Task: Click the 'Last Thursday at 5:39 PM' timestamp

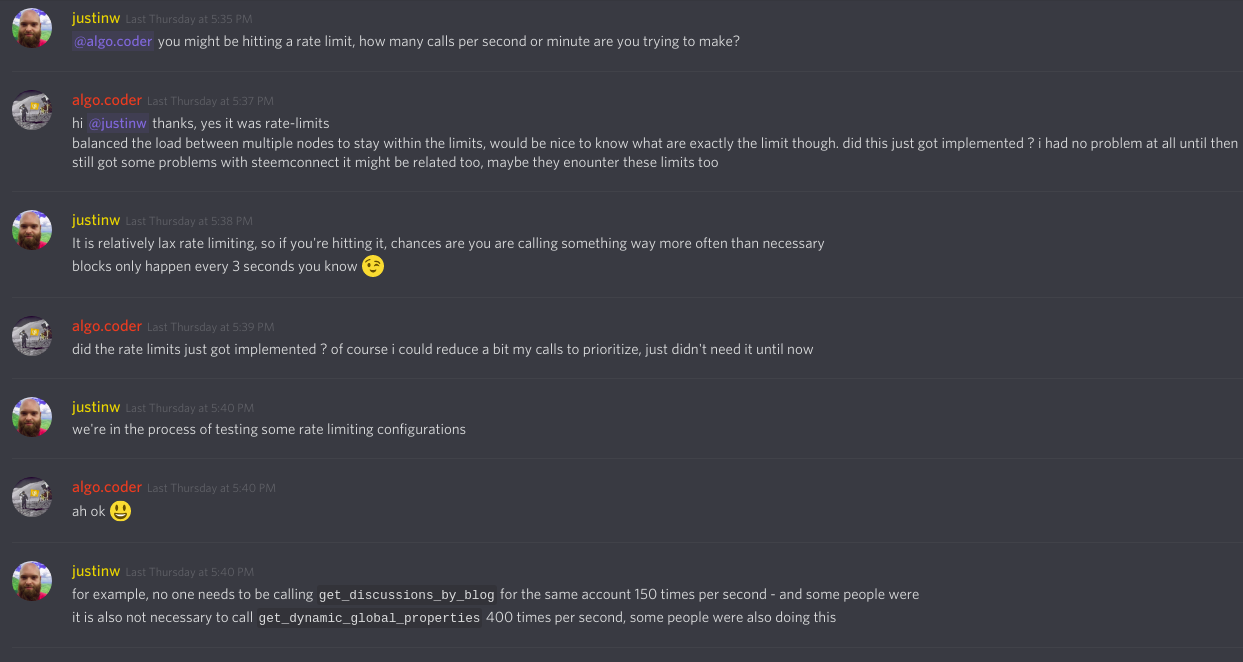Action: click(211, 327)
